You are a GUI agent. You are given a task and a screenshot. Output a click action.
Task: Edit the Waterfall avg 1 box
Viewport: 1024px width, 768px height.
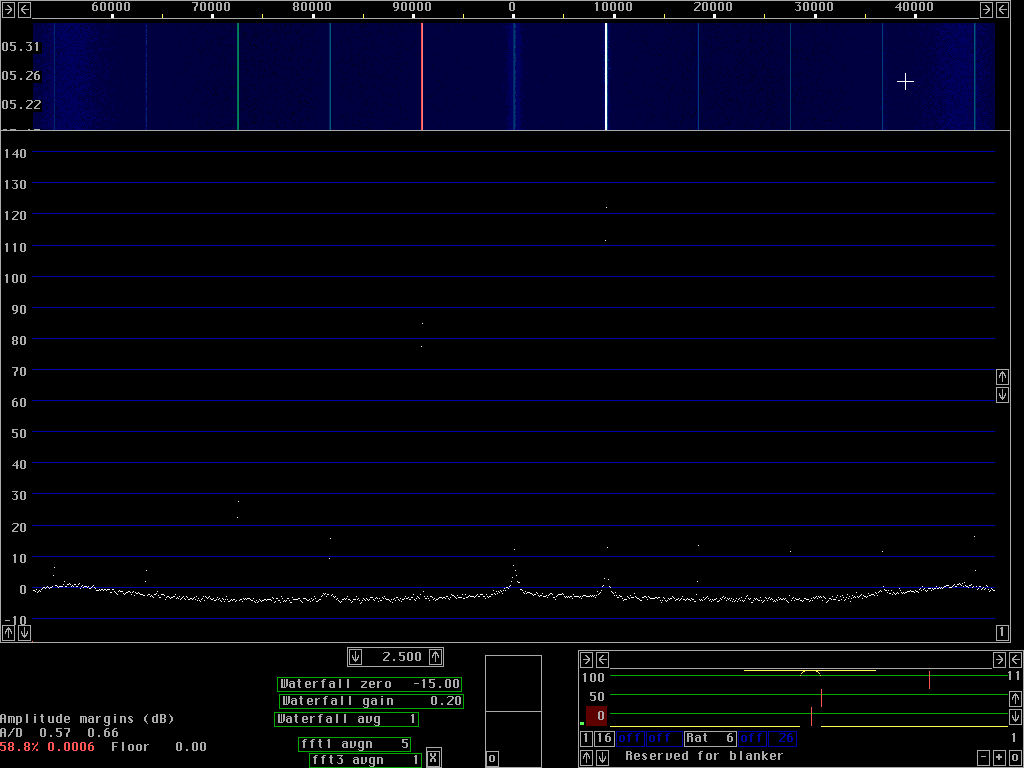coord(347,719)
